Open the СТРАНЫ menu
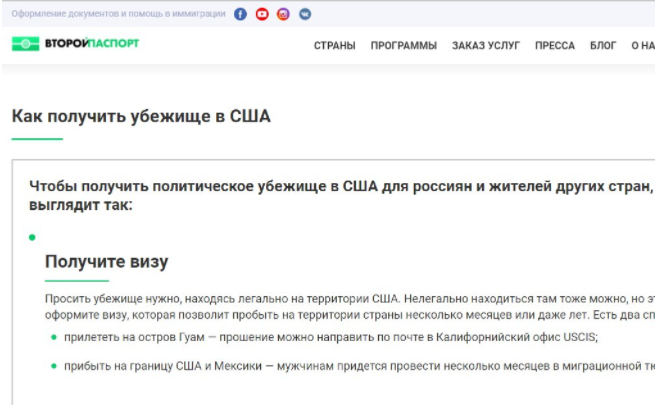659x414 pixels. point(334,46)
